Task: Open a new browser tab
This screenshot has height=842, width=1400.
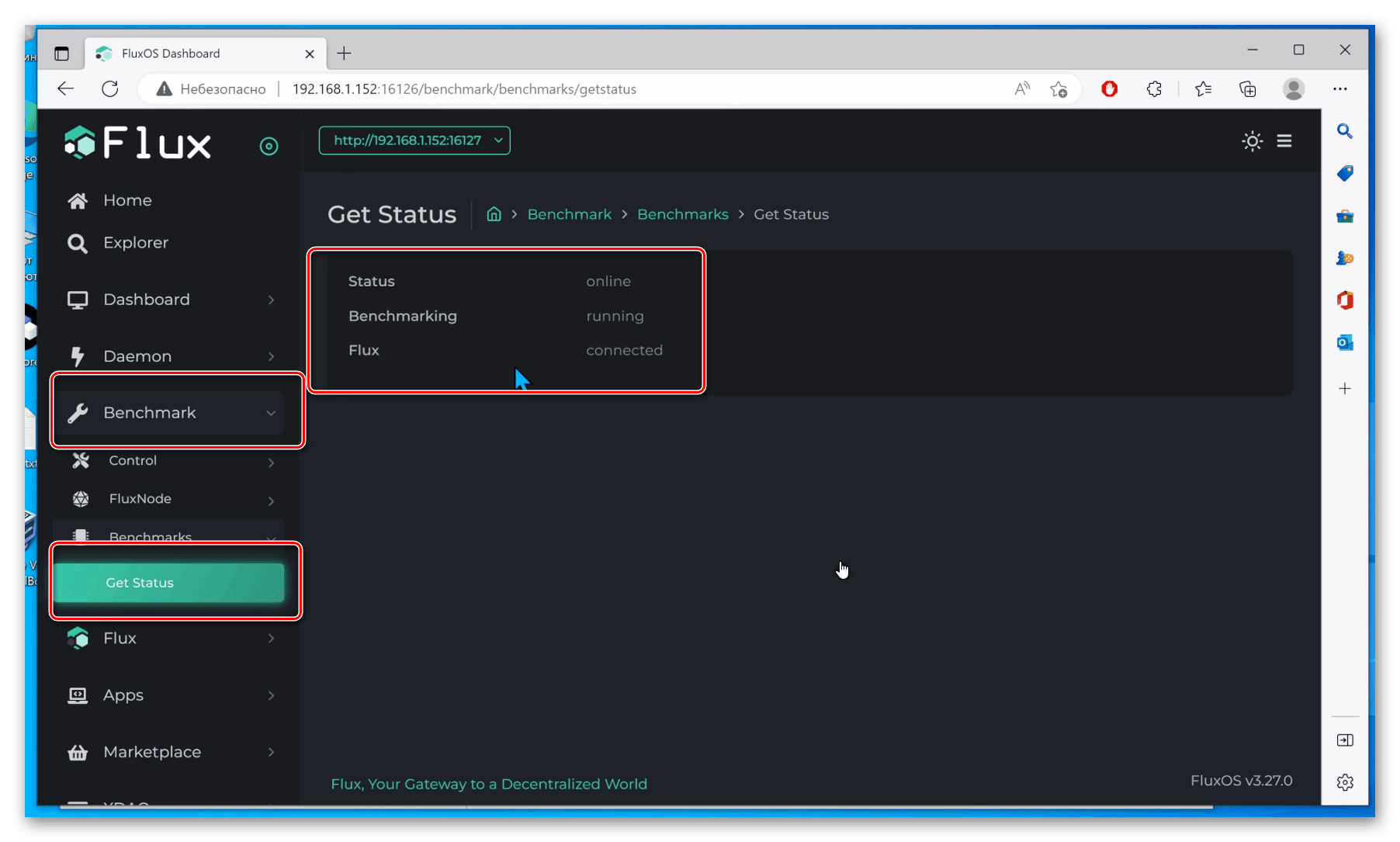Action: click(x=345, y=54)
